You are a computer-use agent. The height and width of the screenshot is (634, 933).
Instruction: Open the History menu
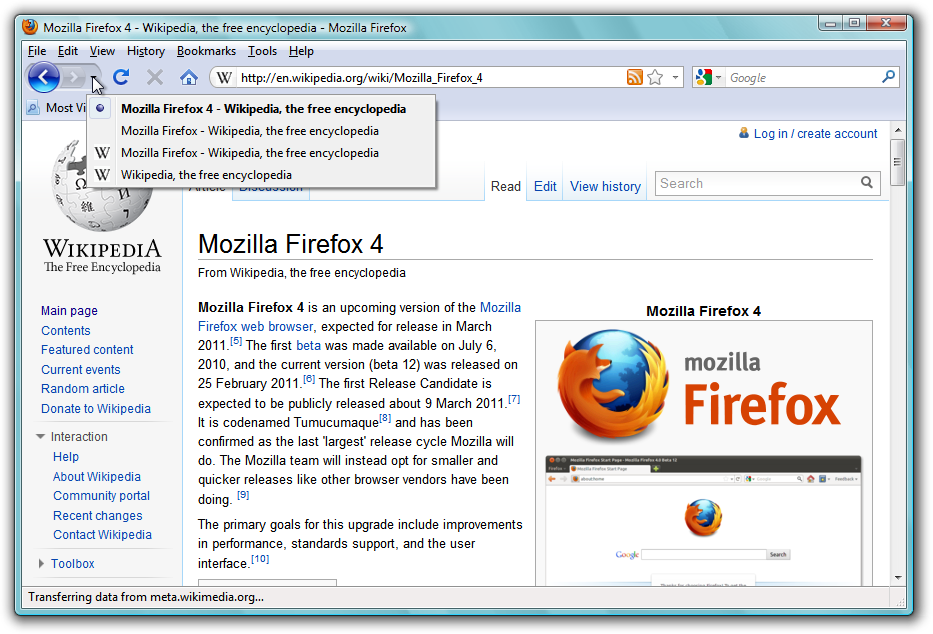(146, 51)
